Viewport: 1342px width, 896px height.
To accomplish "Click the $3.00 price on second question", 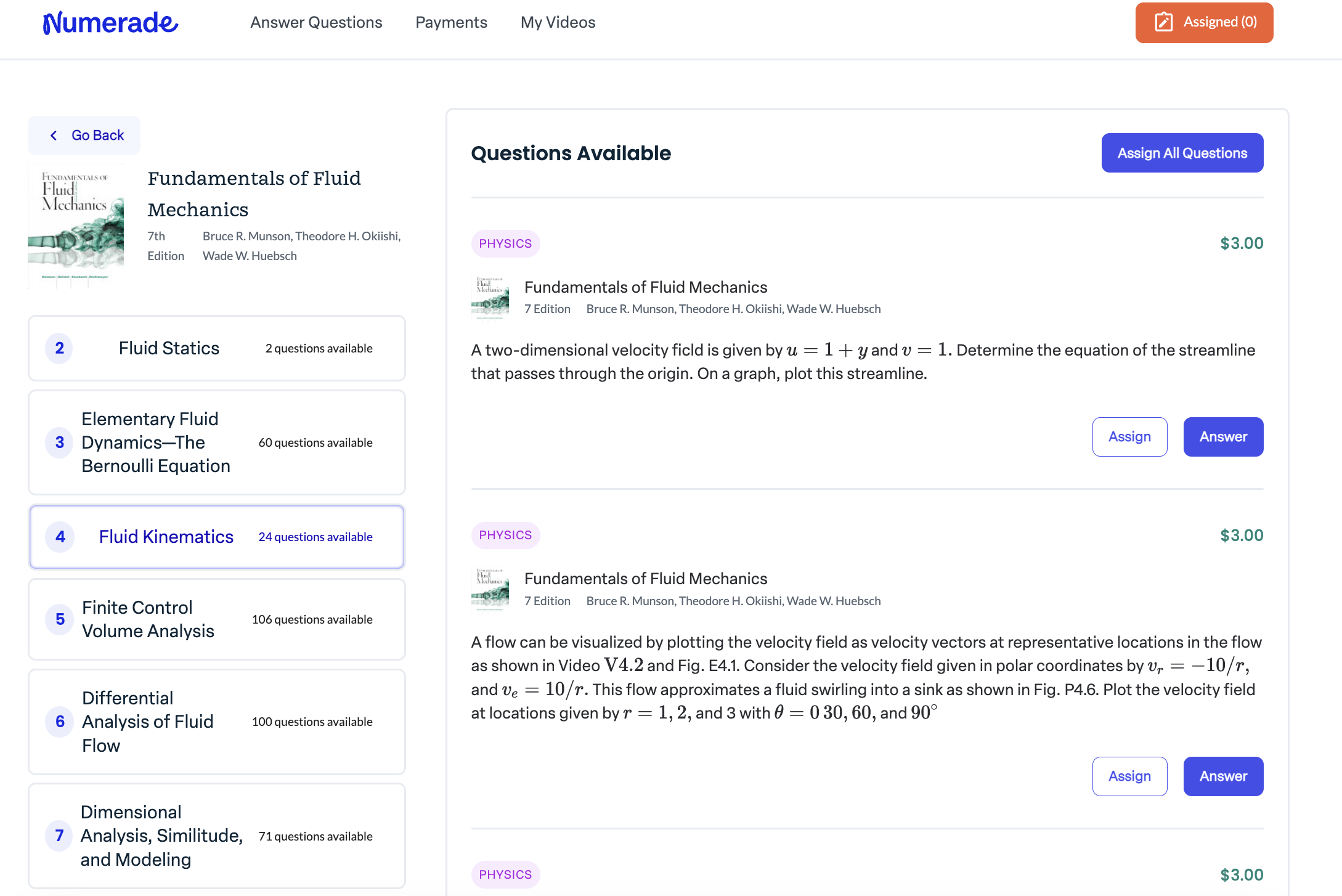I will point(1242,536).
